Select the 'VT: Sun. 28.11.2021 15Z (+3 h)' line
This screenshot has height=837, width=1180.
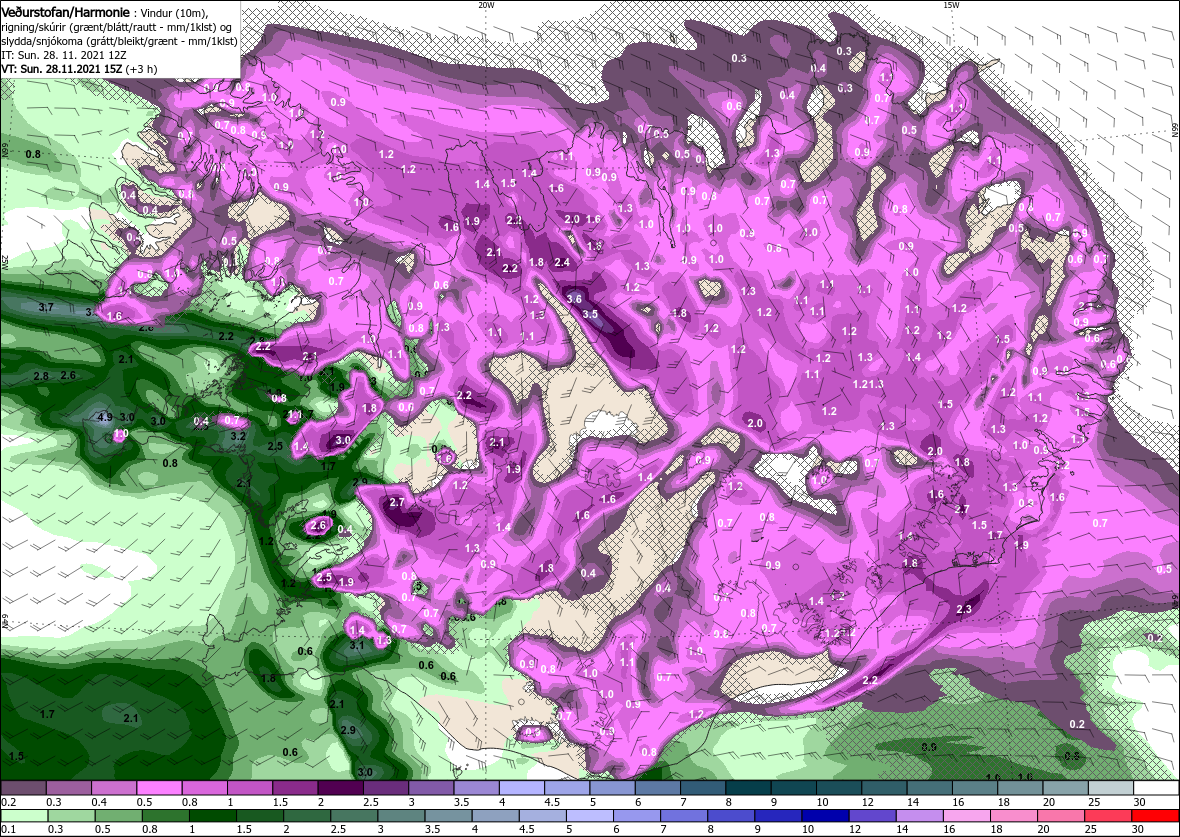click(x=78, y=68)
